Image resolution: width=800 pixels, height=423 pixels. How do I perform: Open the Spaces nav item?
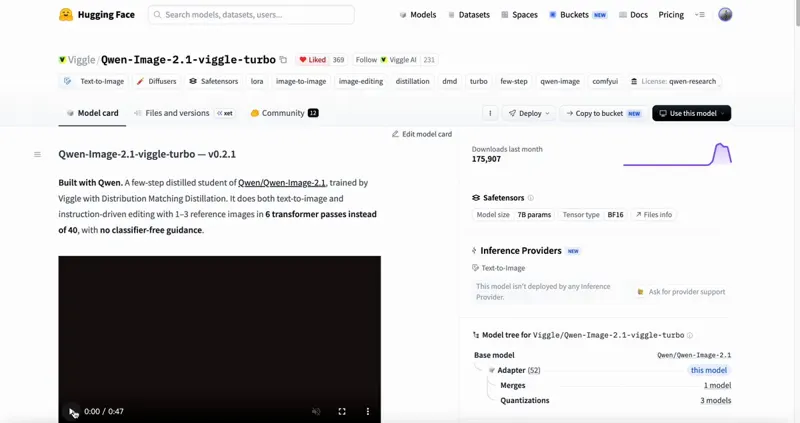click(519, 15)
